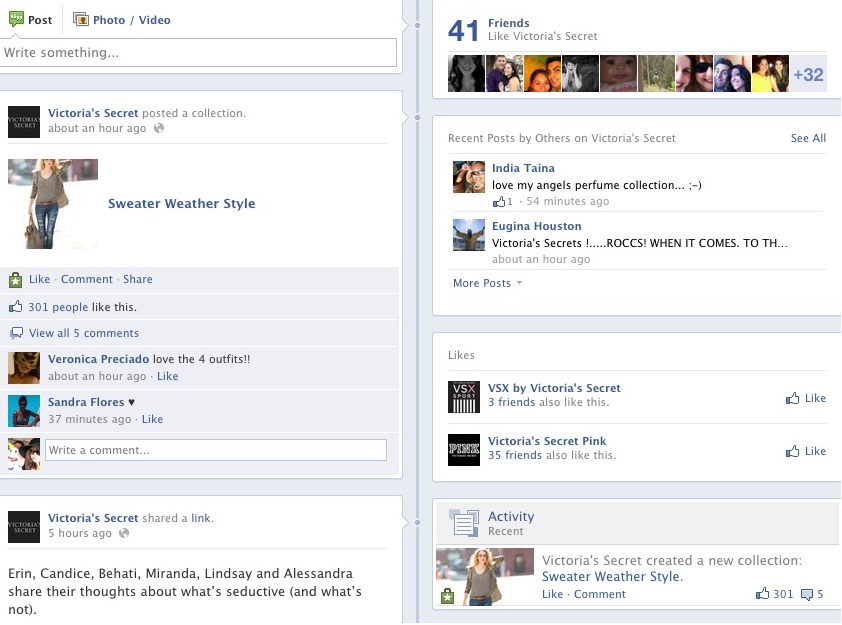The image size is (842, 625).
Task: Expand the More Posts dropdown
Action: [x=488, y=283]
